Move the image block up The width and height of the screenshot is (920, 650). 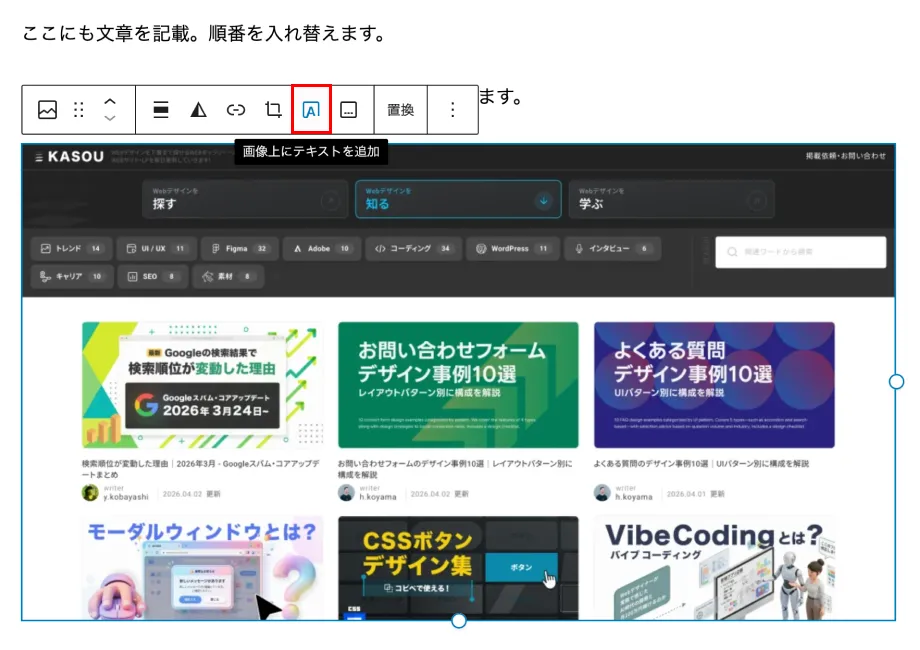(110, 101)
